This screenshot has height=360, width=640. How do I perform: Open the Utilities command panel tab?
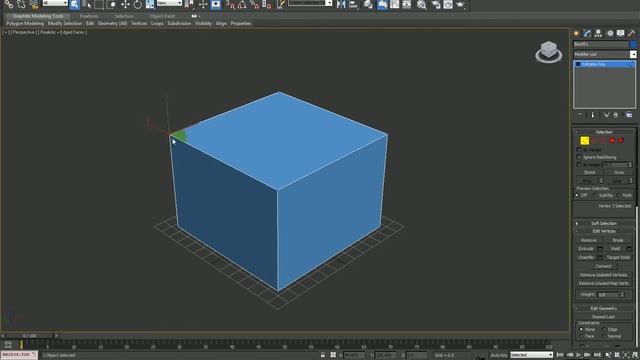click(x=631, y=33)
